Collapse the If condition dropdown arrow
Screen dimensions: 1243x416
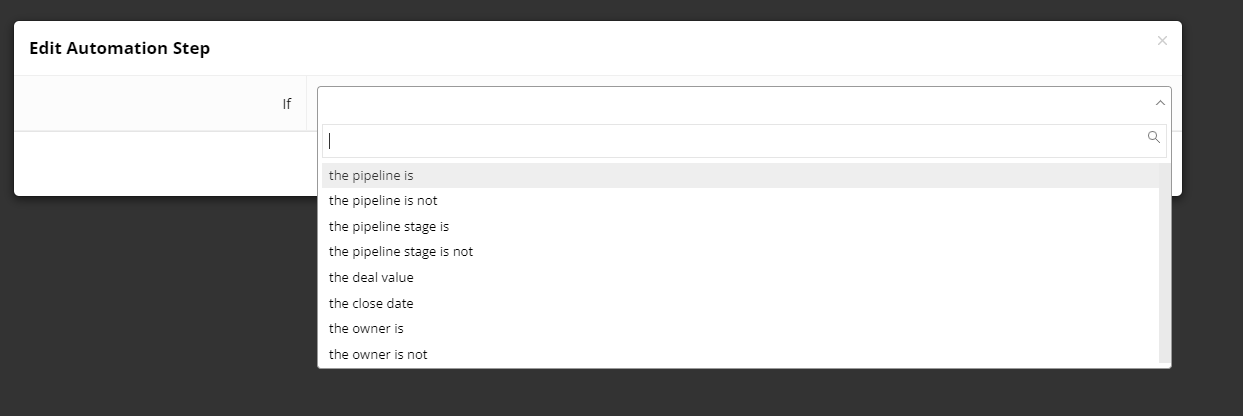click(x=1159, y=103)
